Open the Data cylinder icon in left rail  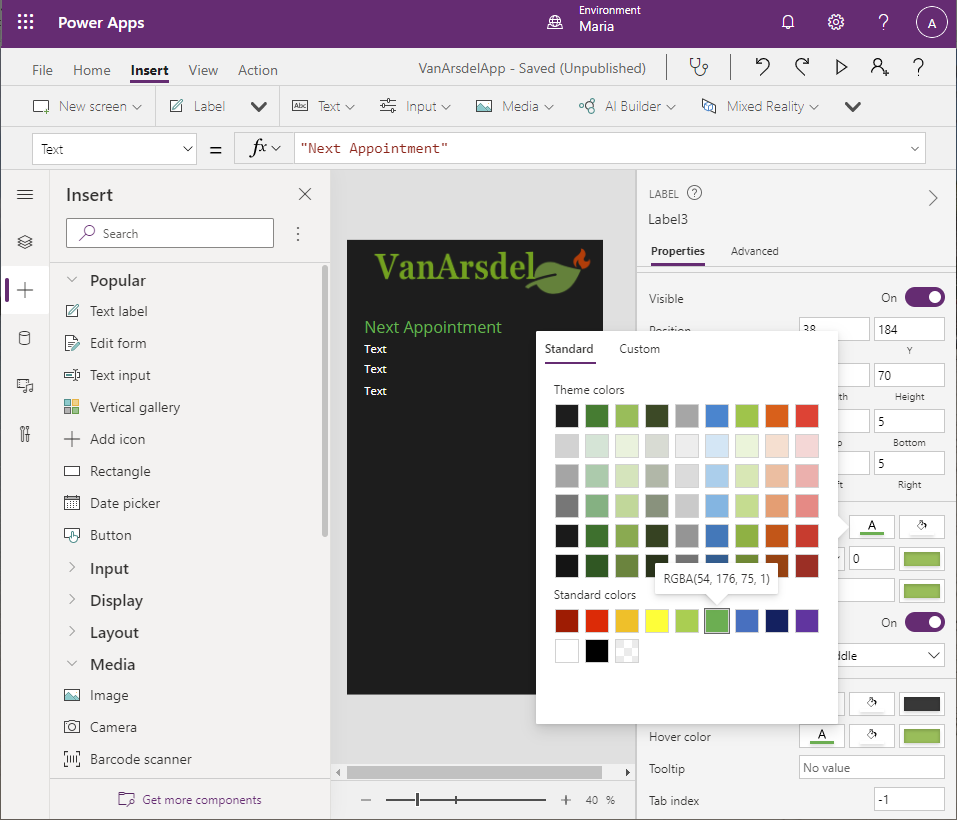tap(25, 338)
